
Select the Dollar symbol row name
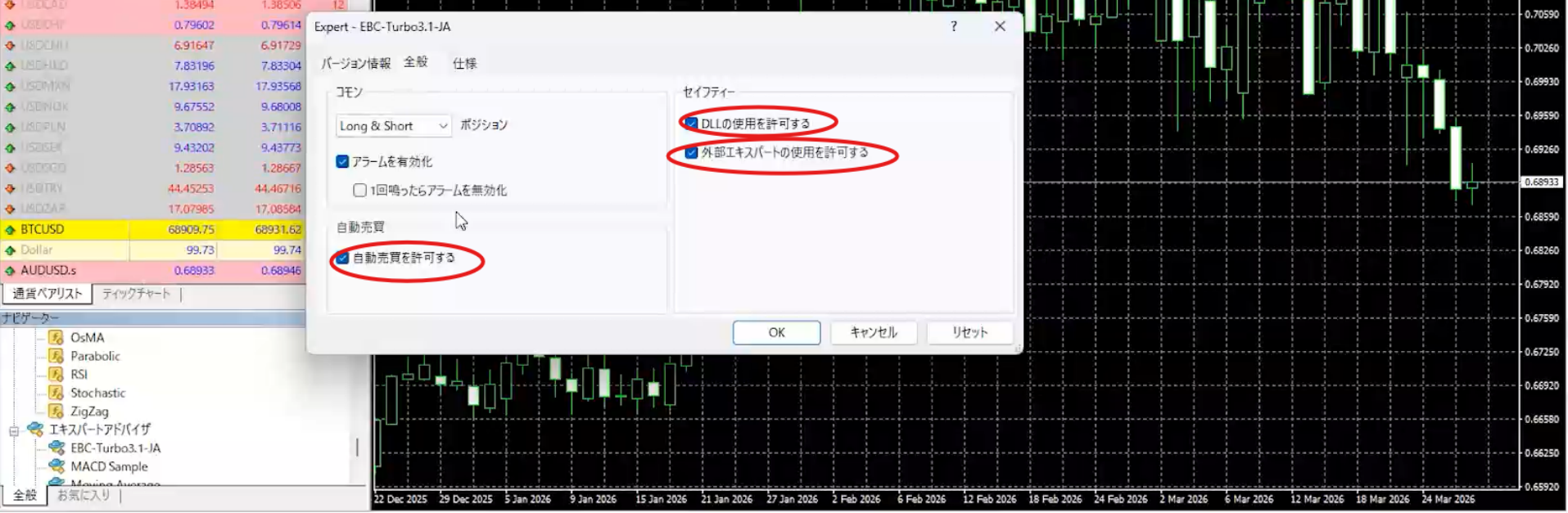[x=37, y=250]
